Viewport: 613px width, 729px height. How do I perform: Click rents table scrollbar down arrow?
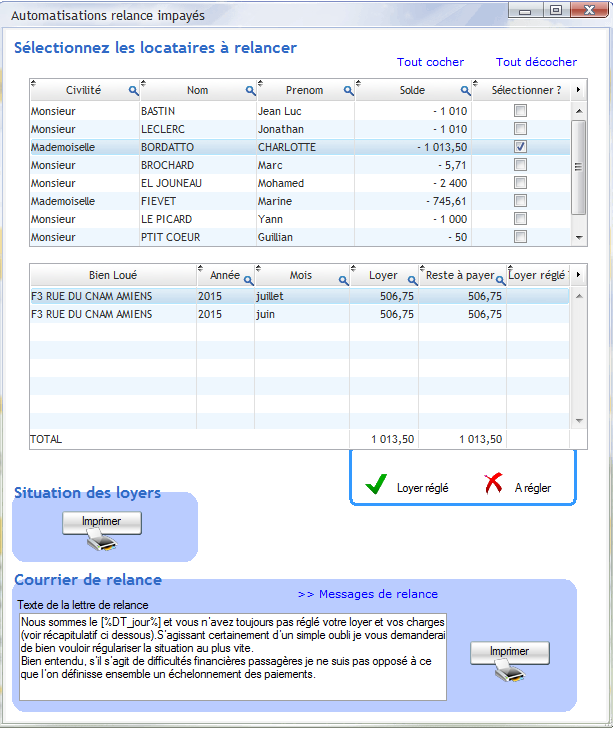(579, 421)
